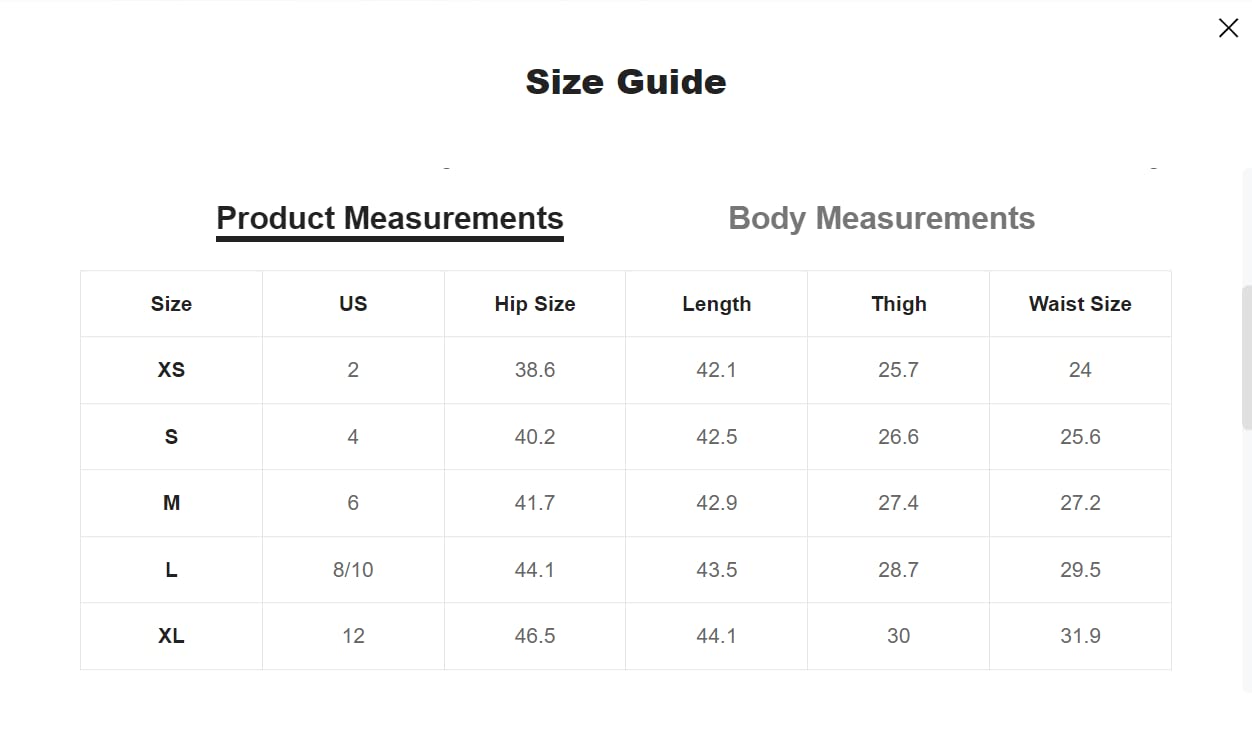The image size is (1252, 743).
Task: Close the Size Guide dialog
Action: click(1228, 28)
